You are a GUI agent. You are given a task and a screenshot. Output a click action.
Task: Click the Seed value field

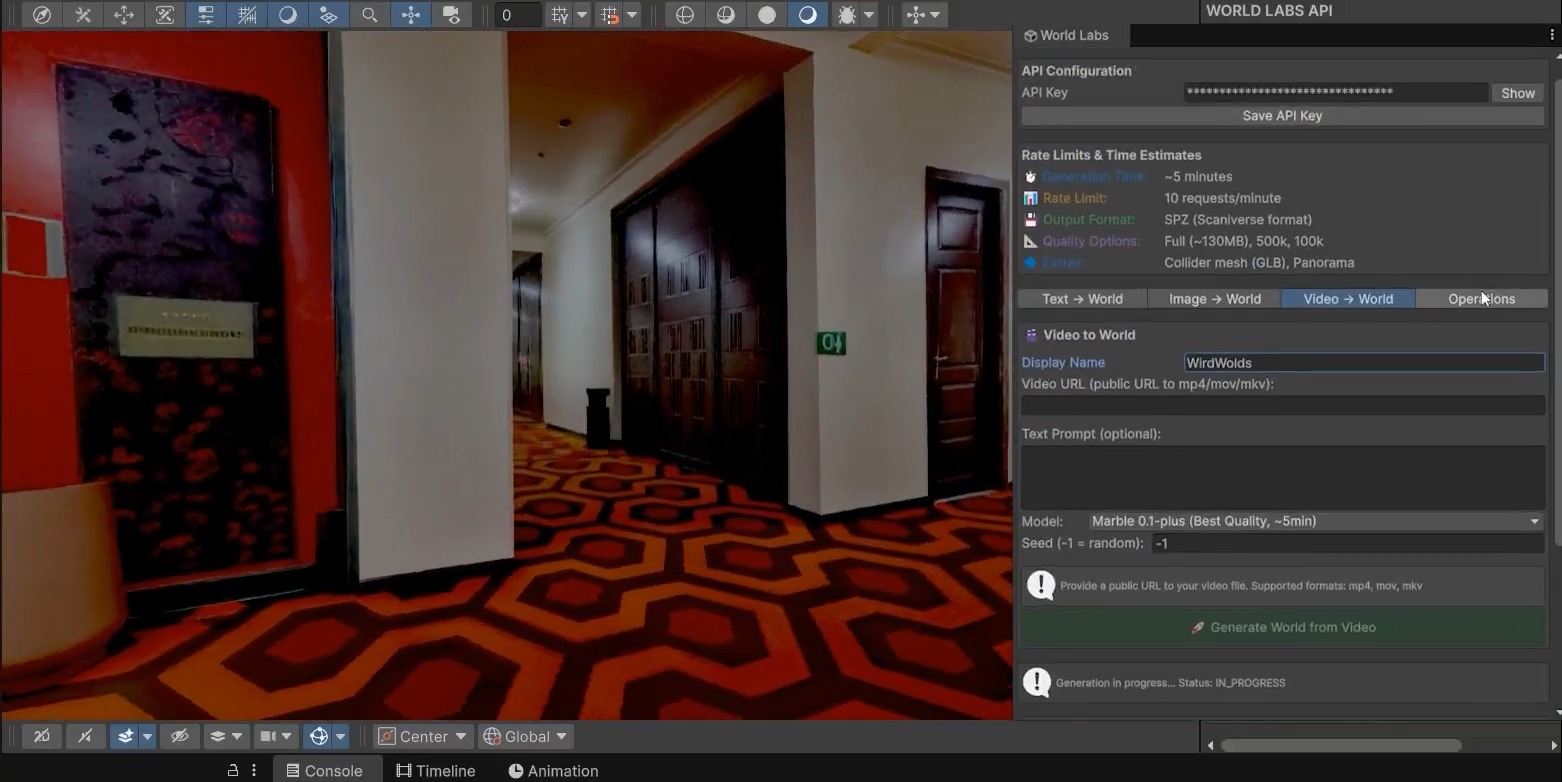click(1348, 543)
